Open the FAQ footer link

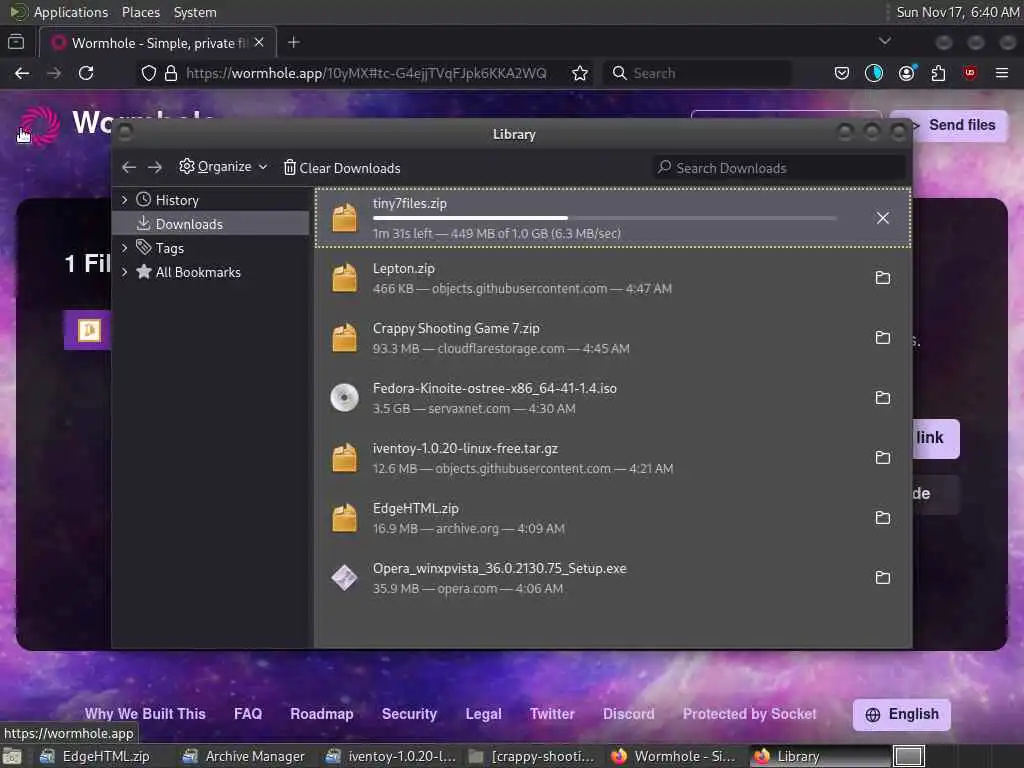point(248,714)
